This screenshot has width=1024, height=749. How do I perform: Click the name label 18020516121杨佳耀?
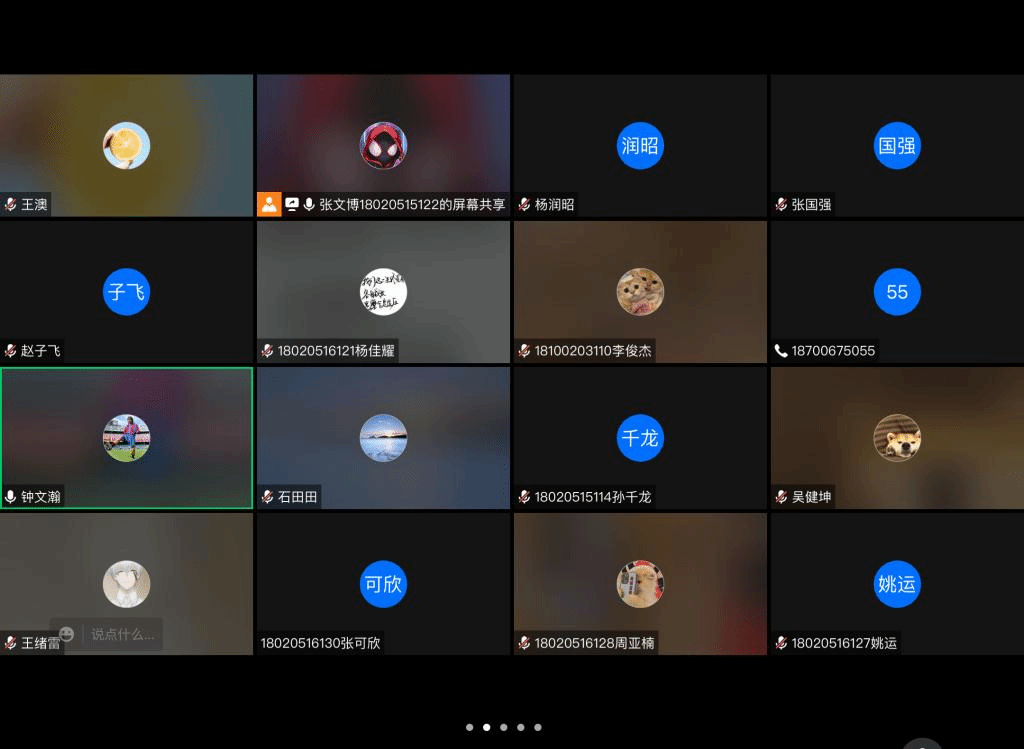[336, 351]
